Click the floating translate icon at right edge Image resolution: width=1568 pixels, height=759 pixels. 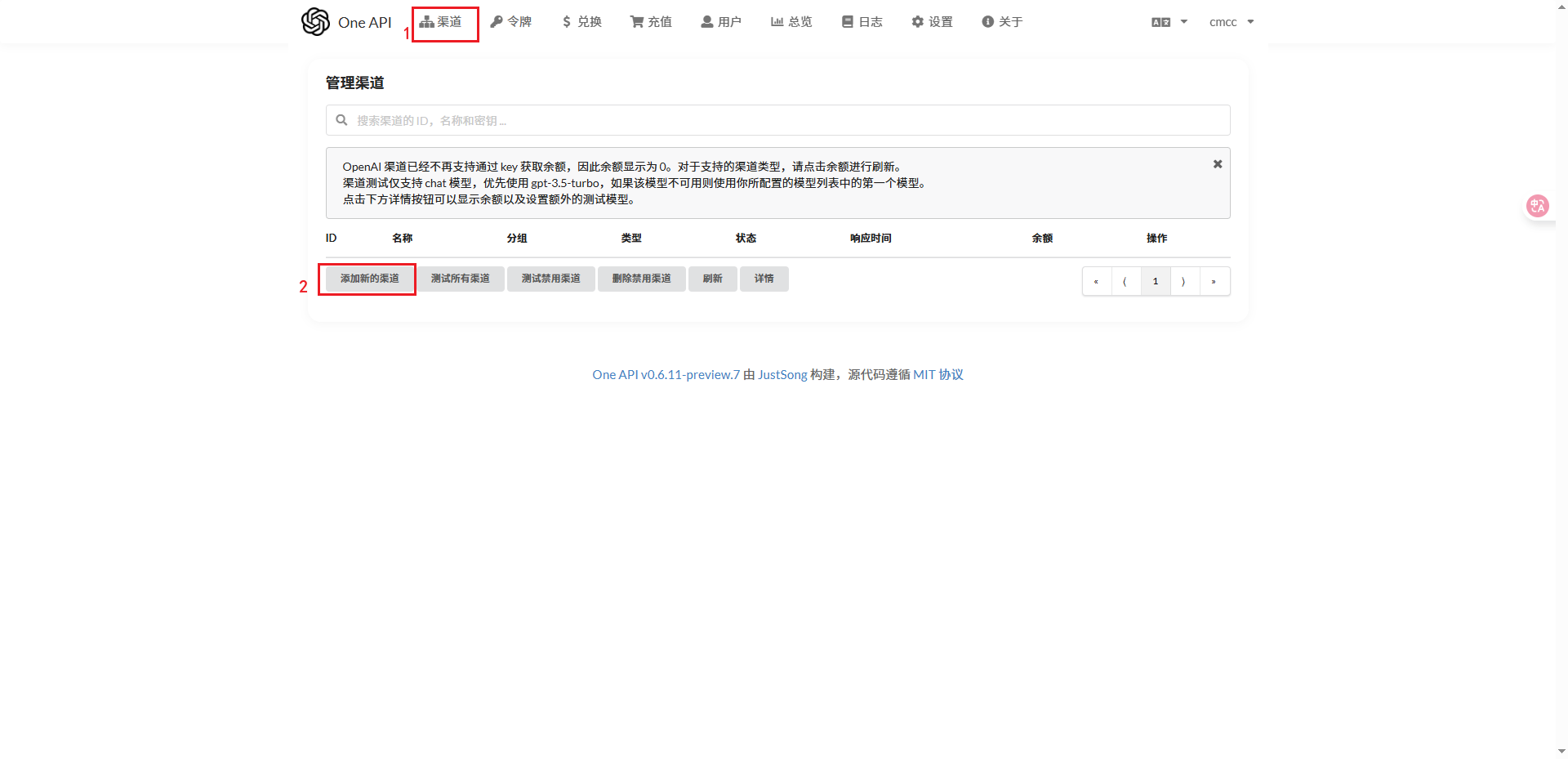(1537, 206)
